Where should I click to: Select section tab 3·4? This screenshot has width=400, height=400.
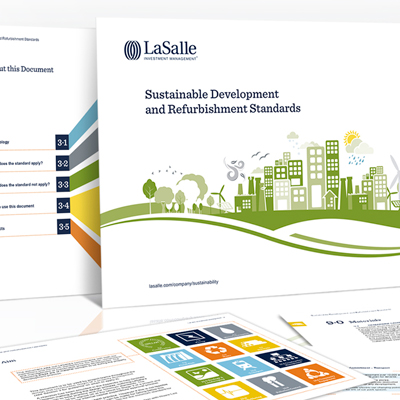[x=63, y=205]
